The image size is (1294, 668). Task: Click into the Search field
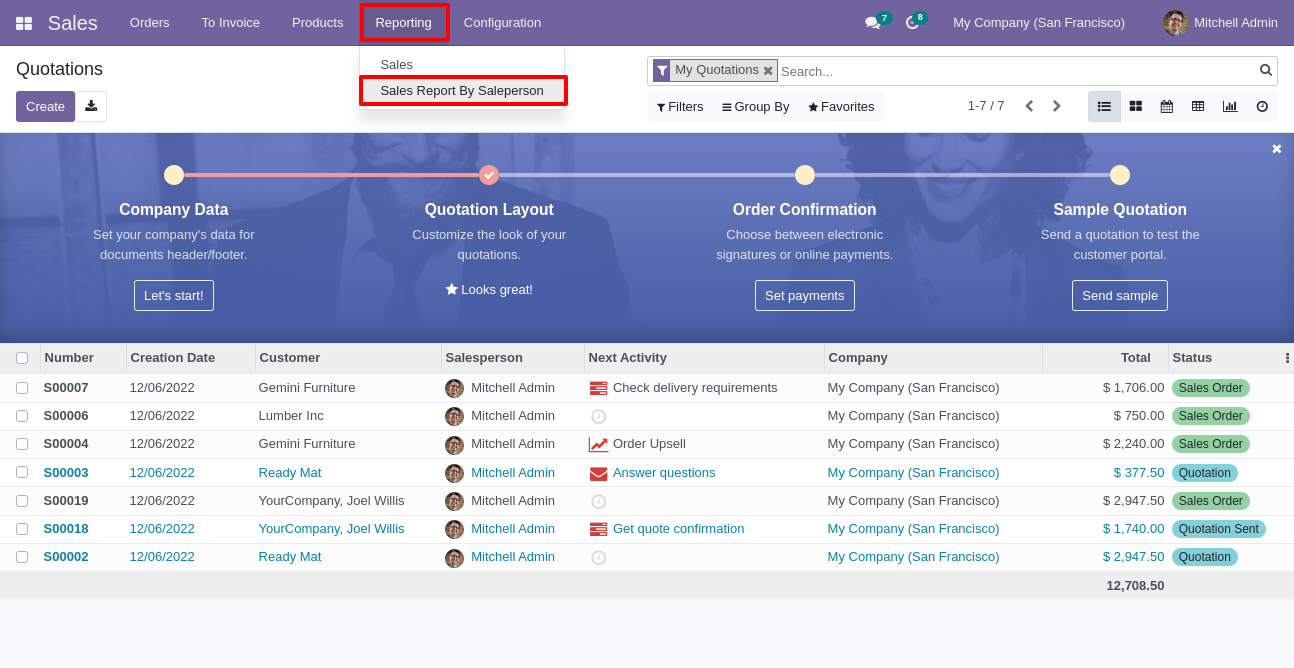(x=1017, y=71)
